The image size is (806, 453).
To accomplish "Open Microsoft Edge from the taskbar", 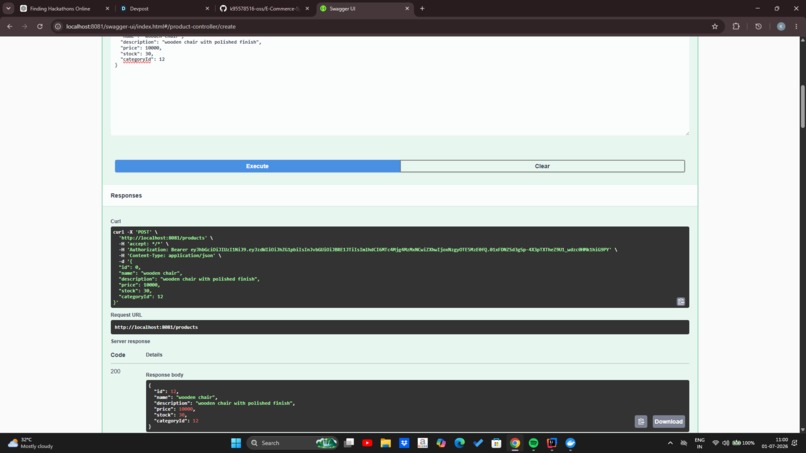I will coord(460,443).
